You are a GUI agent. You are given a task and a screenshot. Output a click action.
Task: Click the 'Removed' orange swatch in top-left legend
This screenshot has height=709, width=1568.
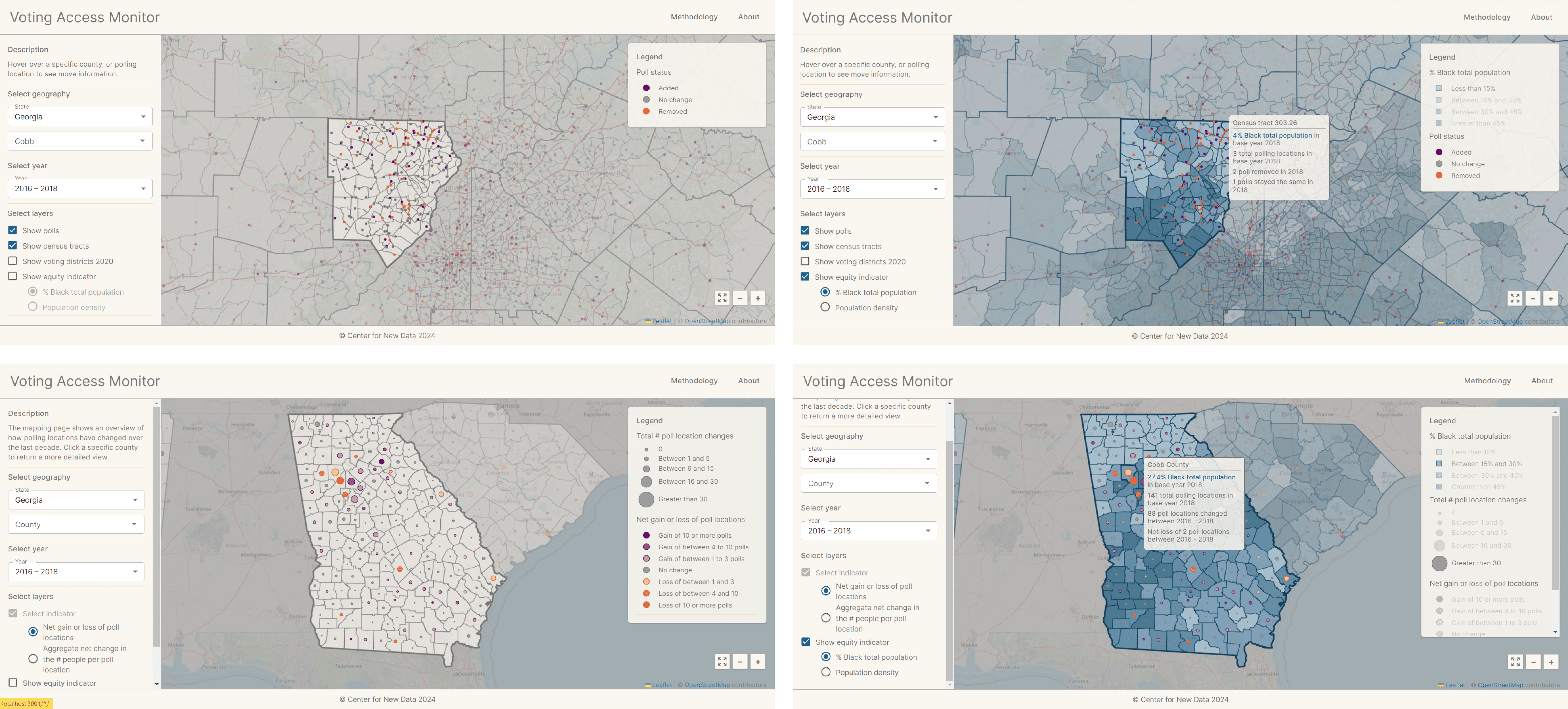tap(646, 111)
